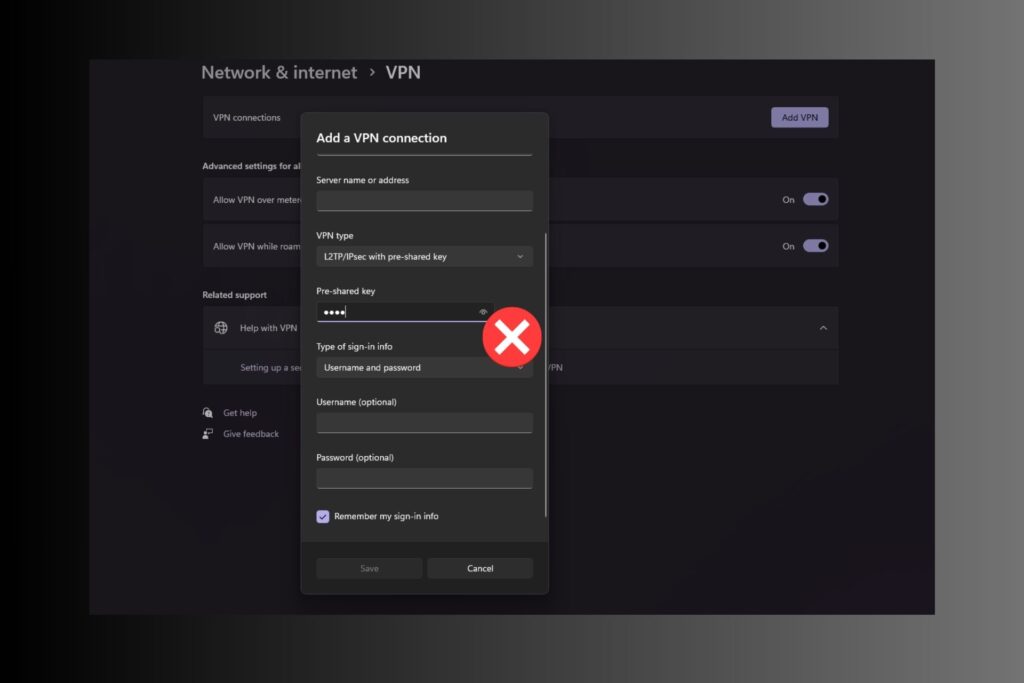The height and width of the screenshot is (683, 1024).
Task: Click the globe icon beside Help with VPN
Action: pos(219,327)
